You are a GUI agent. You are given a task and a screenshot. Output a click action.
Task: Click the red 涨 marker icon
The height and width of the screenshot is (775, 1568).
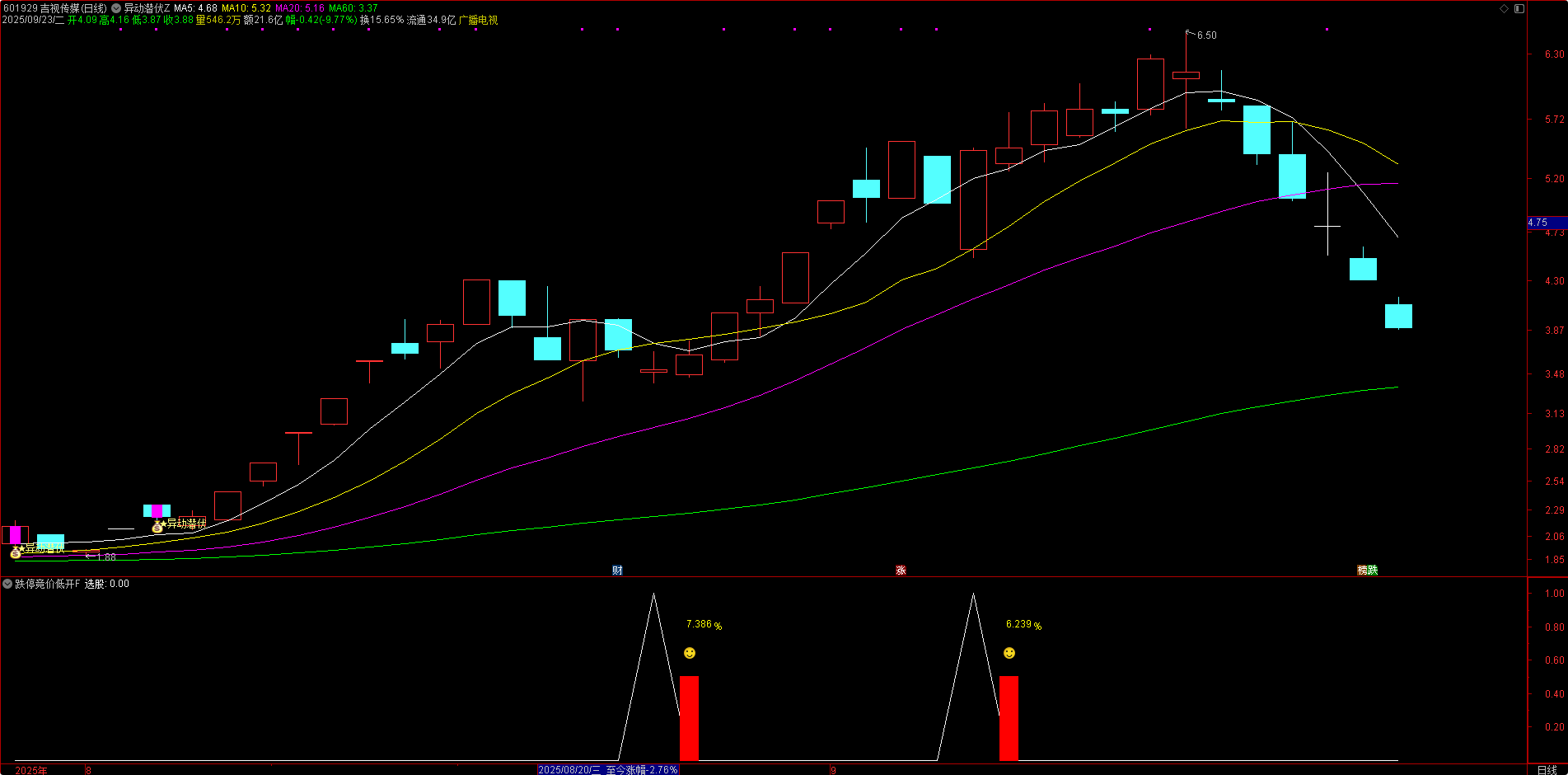tap(901, 571)
